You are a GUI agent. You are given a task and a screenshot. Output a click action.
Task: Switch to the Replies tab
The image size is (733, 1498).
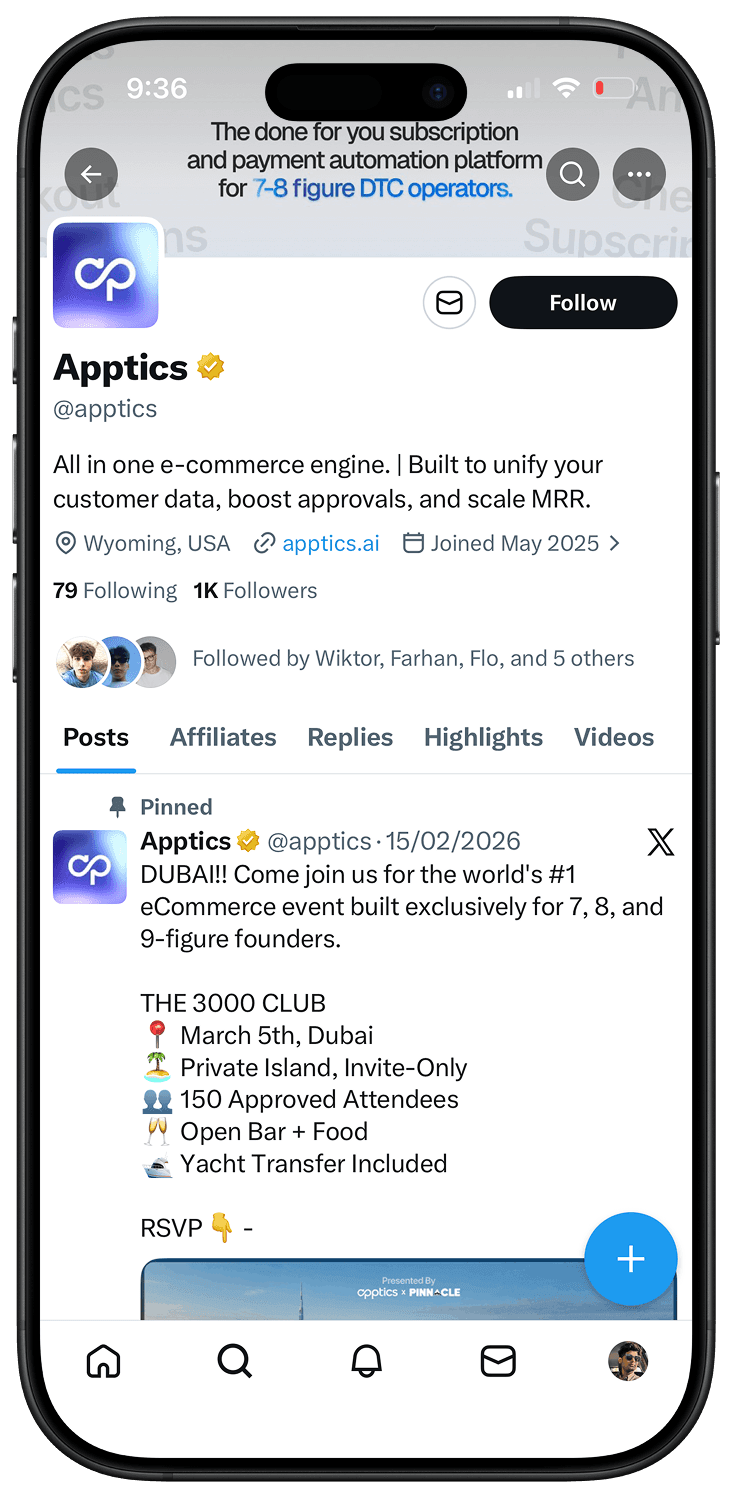click(350, 737)
